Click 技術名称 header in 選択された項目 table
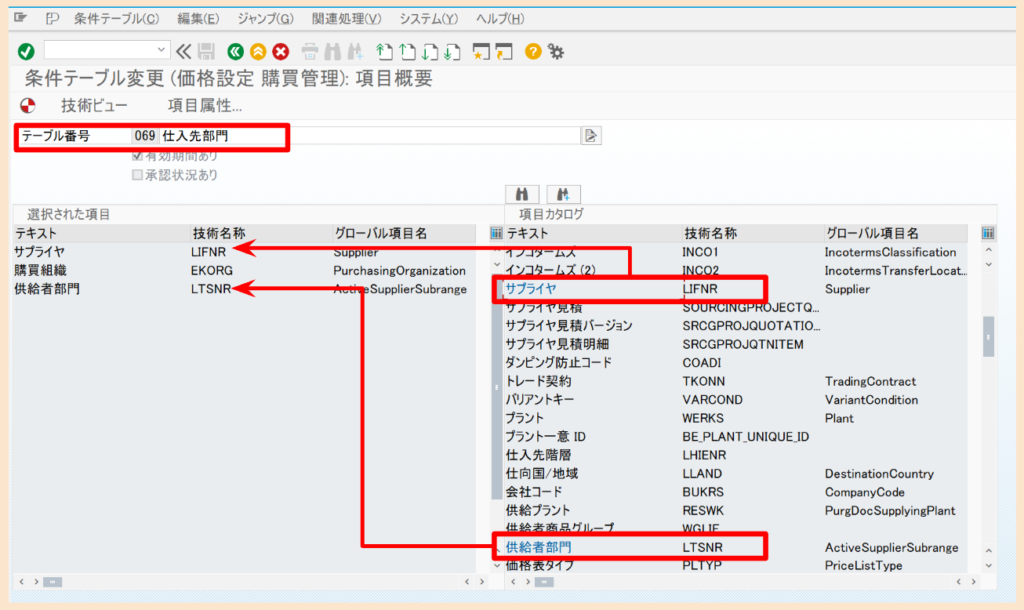Screen dimensions: 1024x610 click(x=261, y=233)
